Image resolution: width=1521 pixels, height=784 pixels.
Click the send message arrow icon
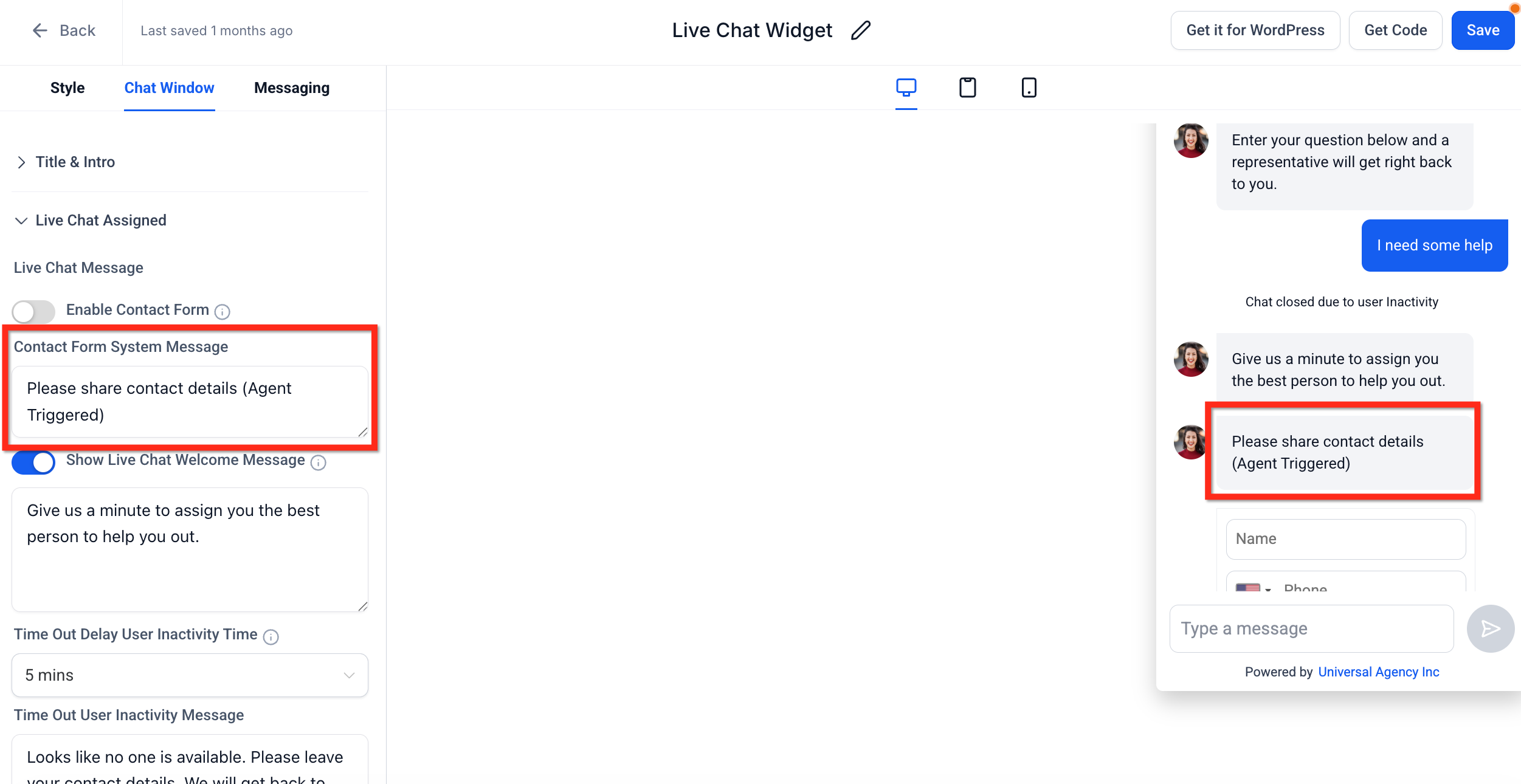(1490, 628)
